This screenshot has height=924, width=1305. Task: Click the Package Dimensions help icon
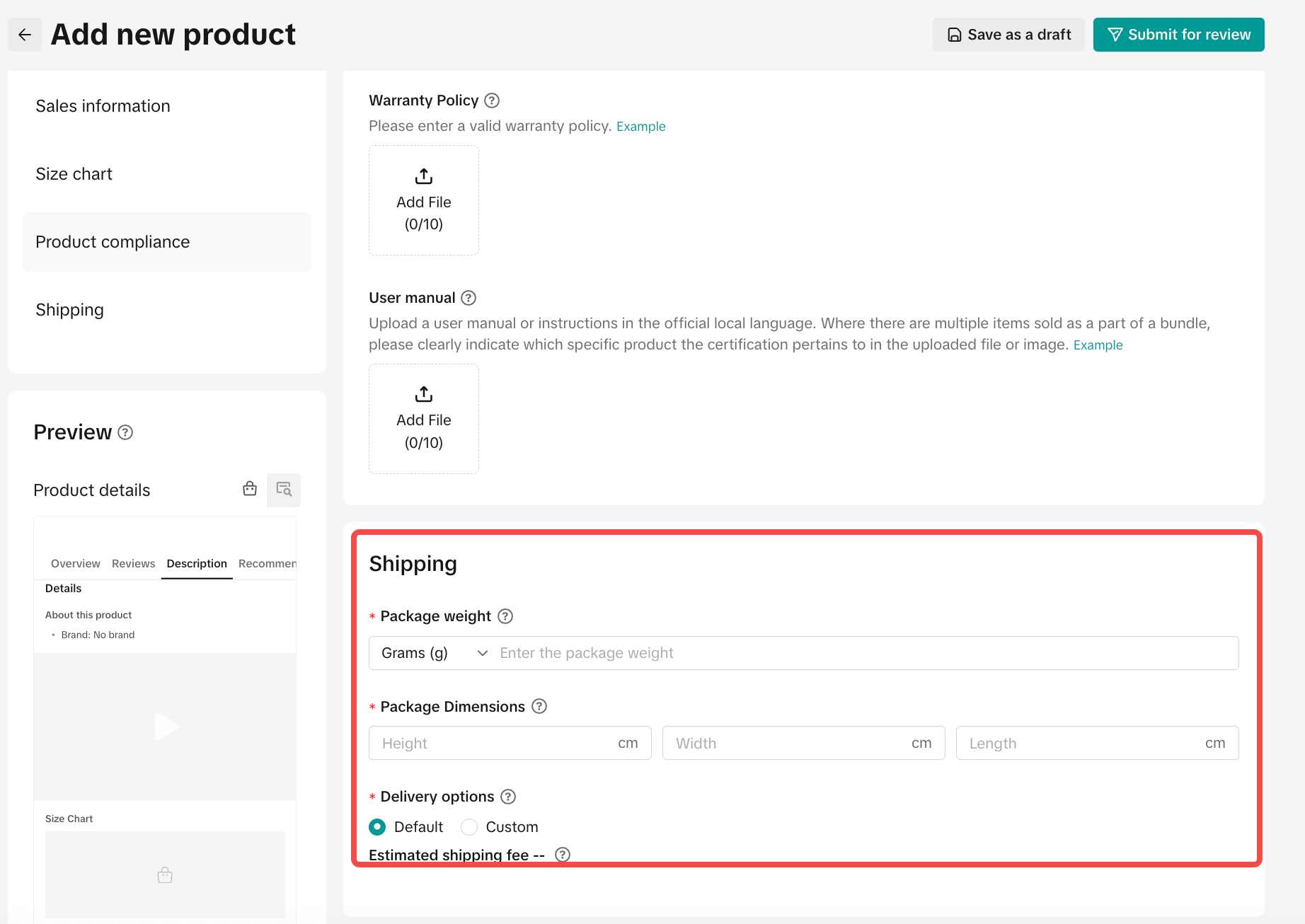click(539, 706)
